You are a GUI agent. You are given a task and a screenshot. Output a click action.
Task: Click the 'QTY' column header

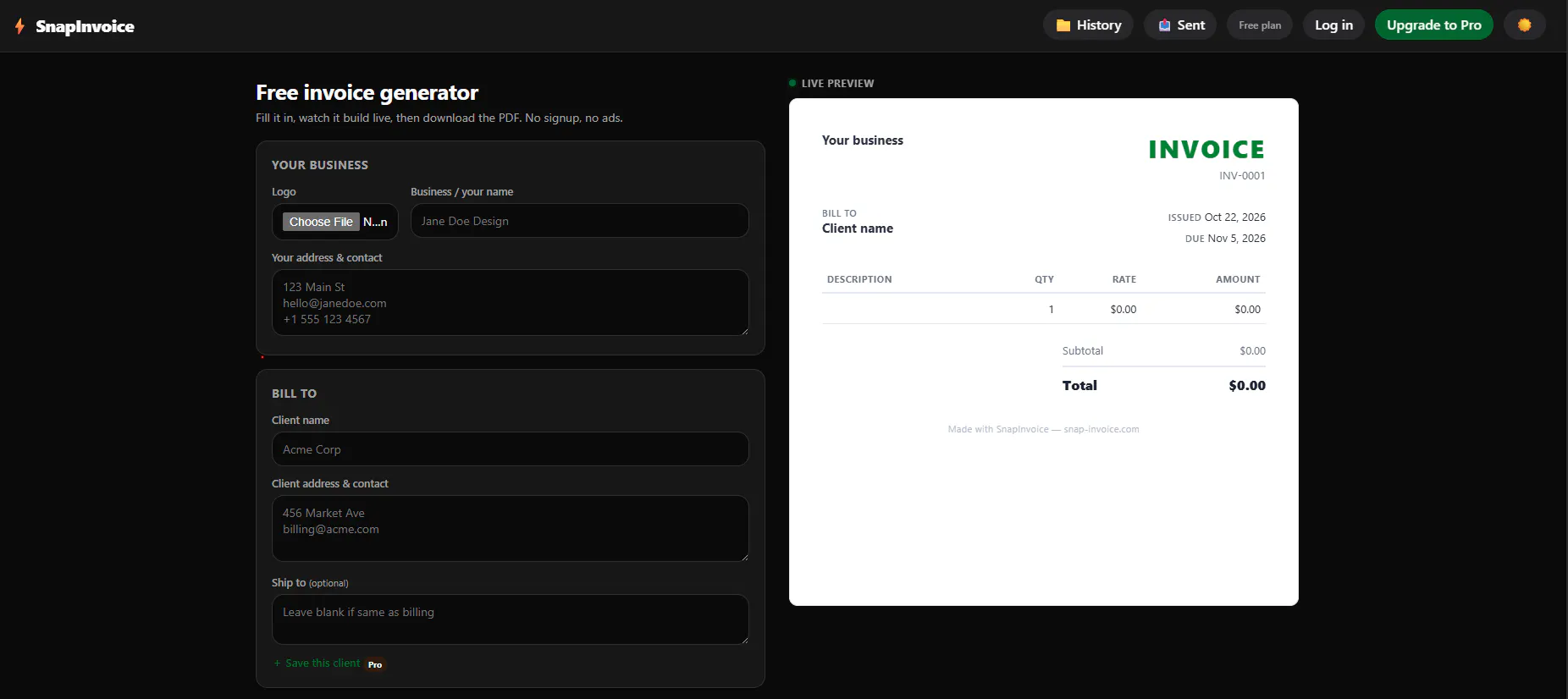point(1044,279)
